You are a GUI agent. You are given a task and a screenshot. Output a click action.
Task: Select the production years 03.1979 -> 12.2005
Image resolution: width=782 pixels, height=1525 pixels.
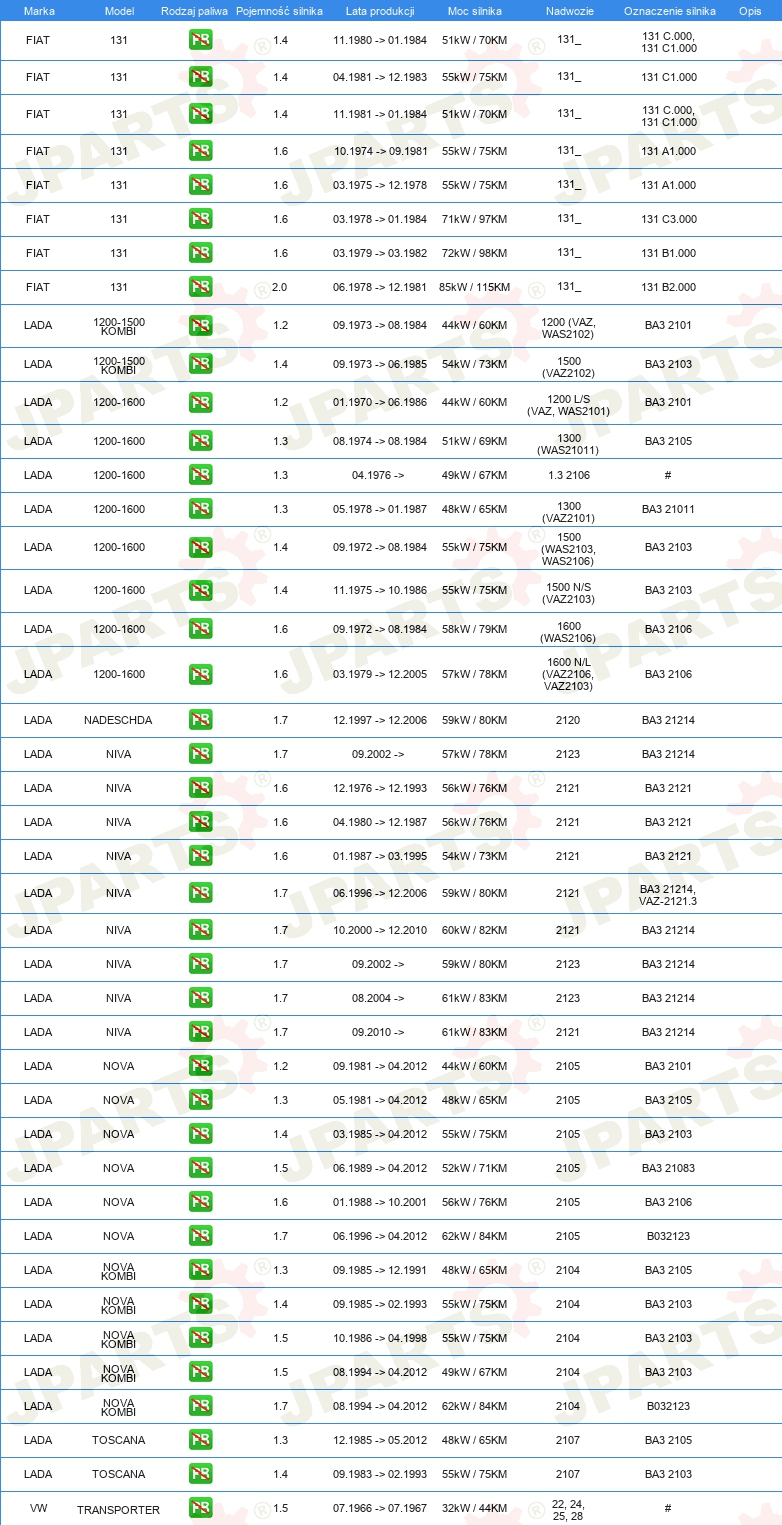click(380, 674)
